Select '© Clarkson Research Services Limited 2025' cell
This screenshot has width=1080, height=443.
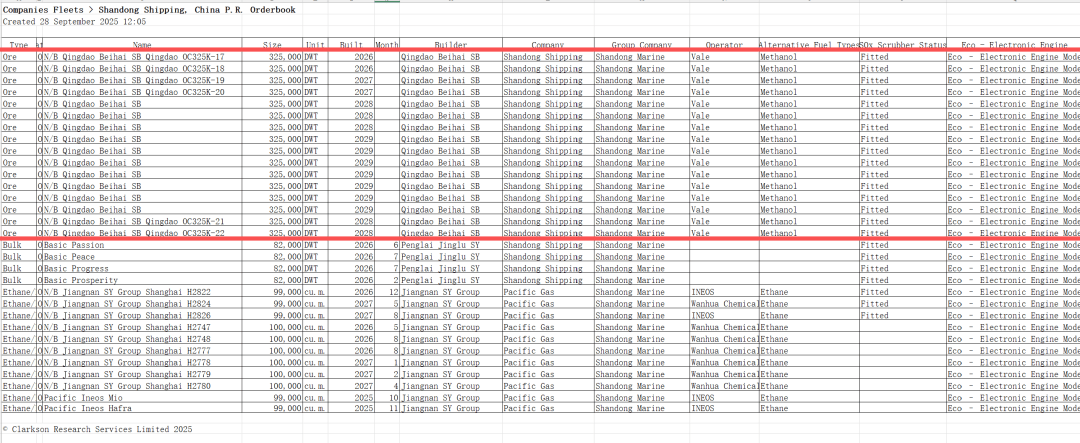(x=97, y=429)
